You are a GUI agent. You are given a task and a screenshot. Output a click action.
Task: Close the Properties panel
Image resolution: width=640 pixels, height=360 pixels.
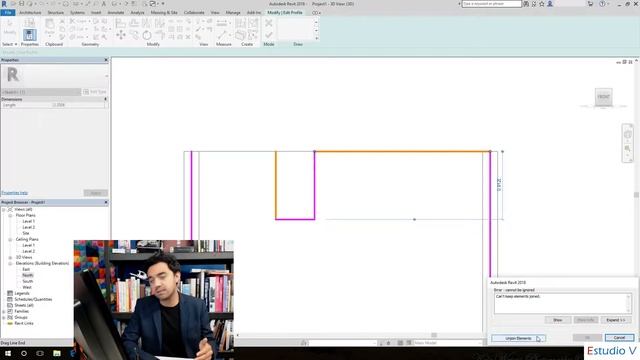click(106, 60)
